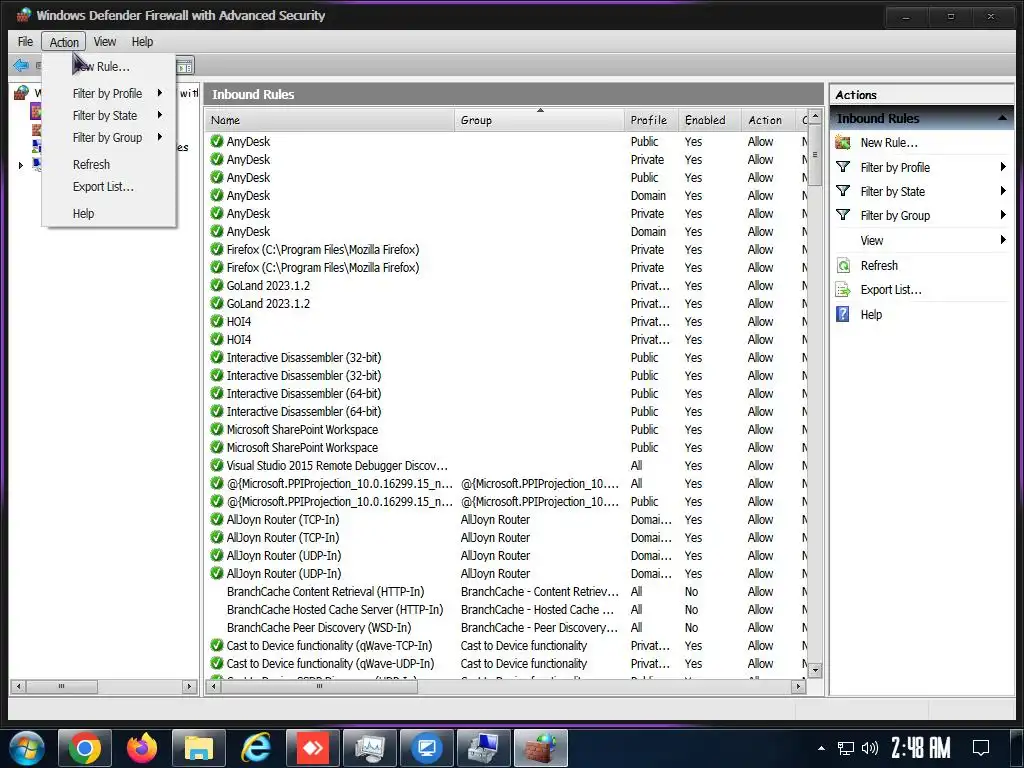Show hidden tray icons arrow
The height and width of the screenshot is (768, 1024).
coord(821,748)
